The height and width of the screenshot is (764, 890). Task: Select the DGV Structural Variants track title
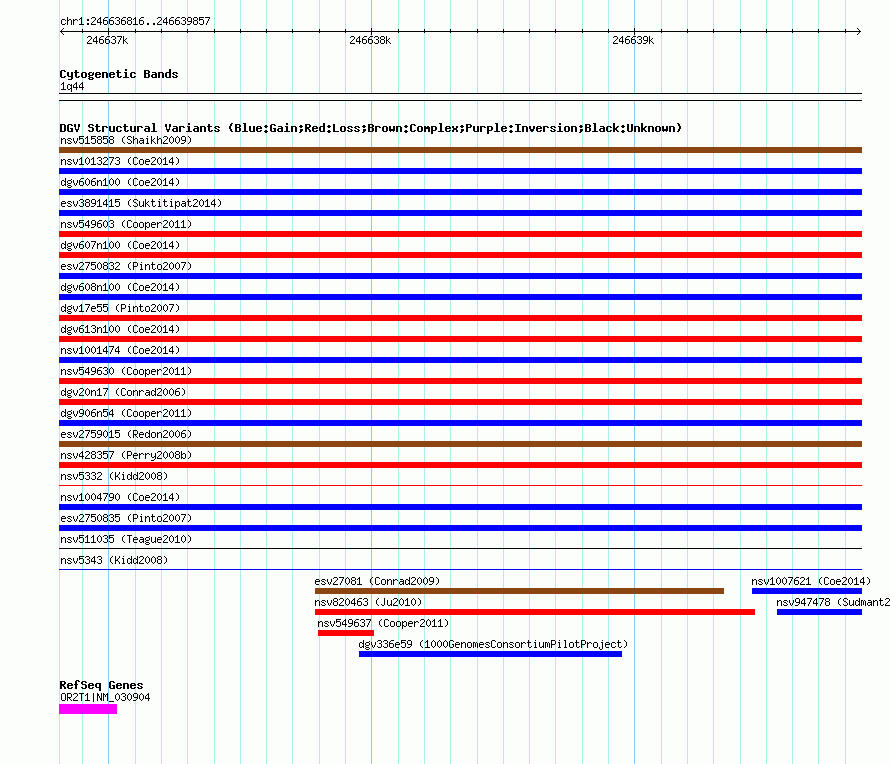click(x=371, y=128)
